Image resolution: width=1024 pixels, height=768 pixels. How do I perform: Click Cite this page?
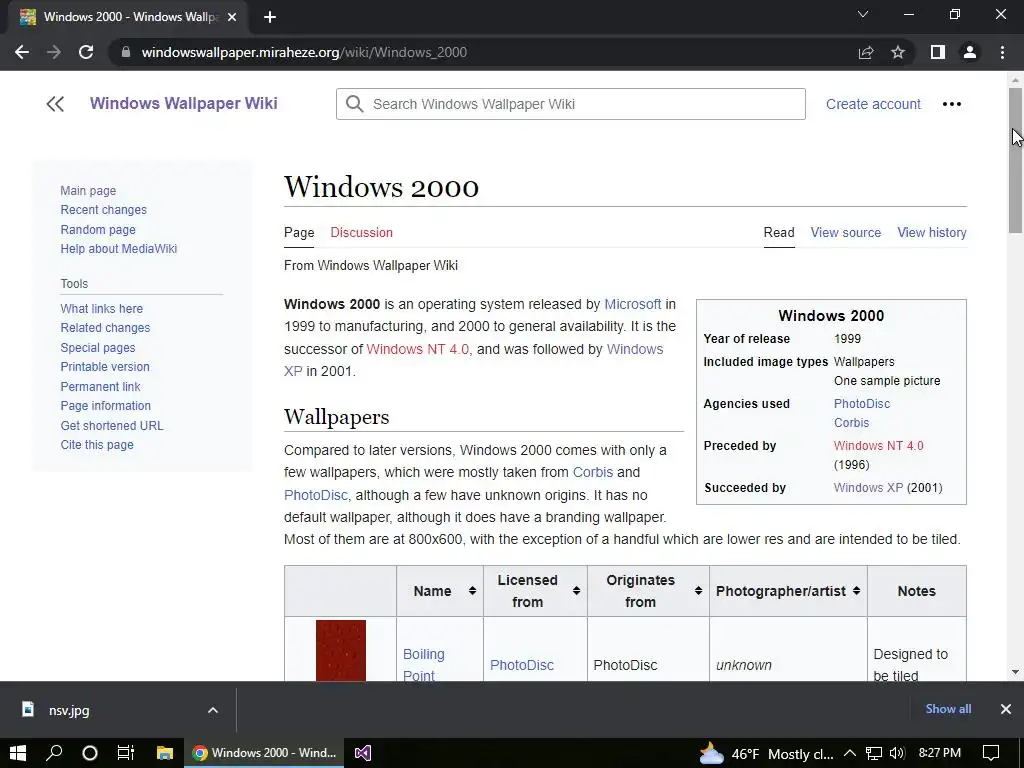point(97,445)
